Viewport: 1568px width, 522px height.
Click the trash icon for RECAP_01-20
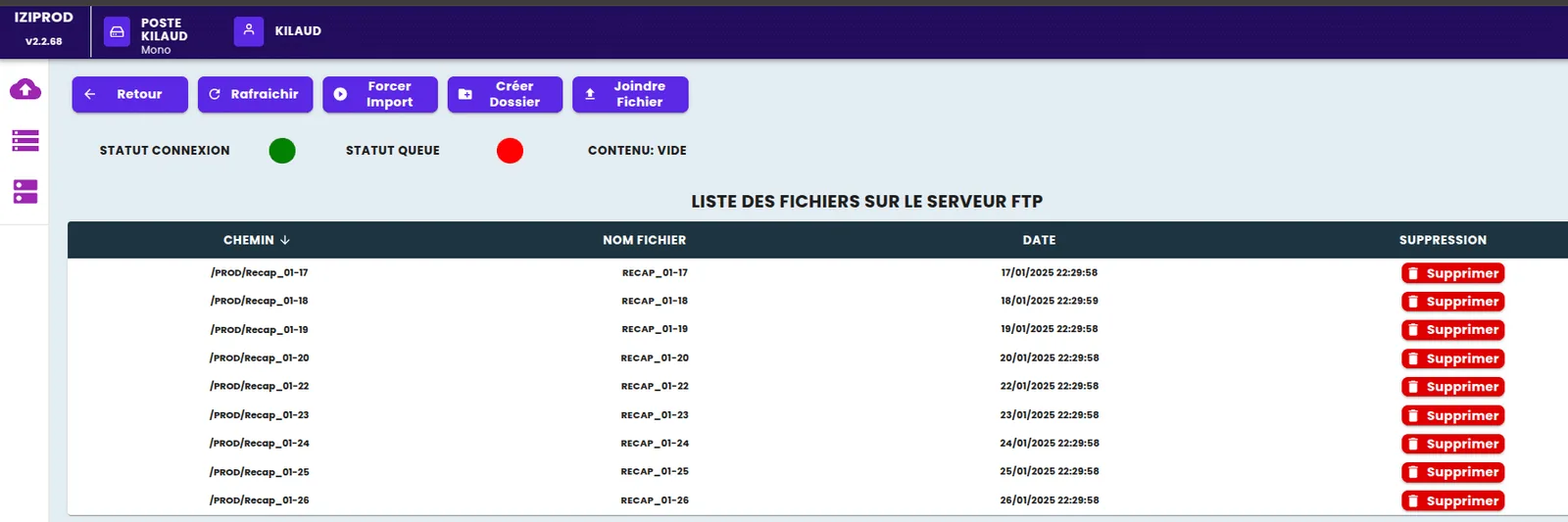pyautogui.click(x=1413, y=358)
